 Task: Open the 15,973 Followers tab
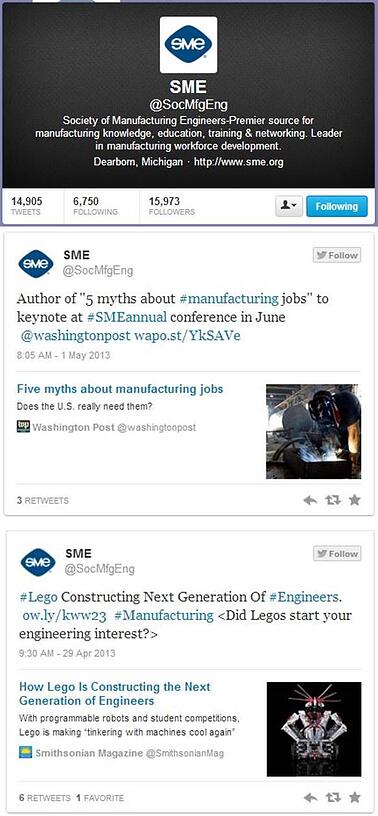(172, 206)
